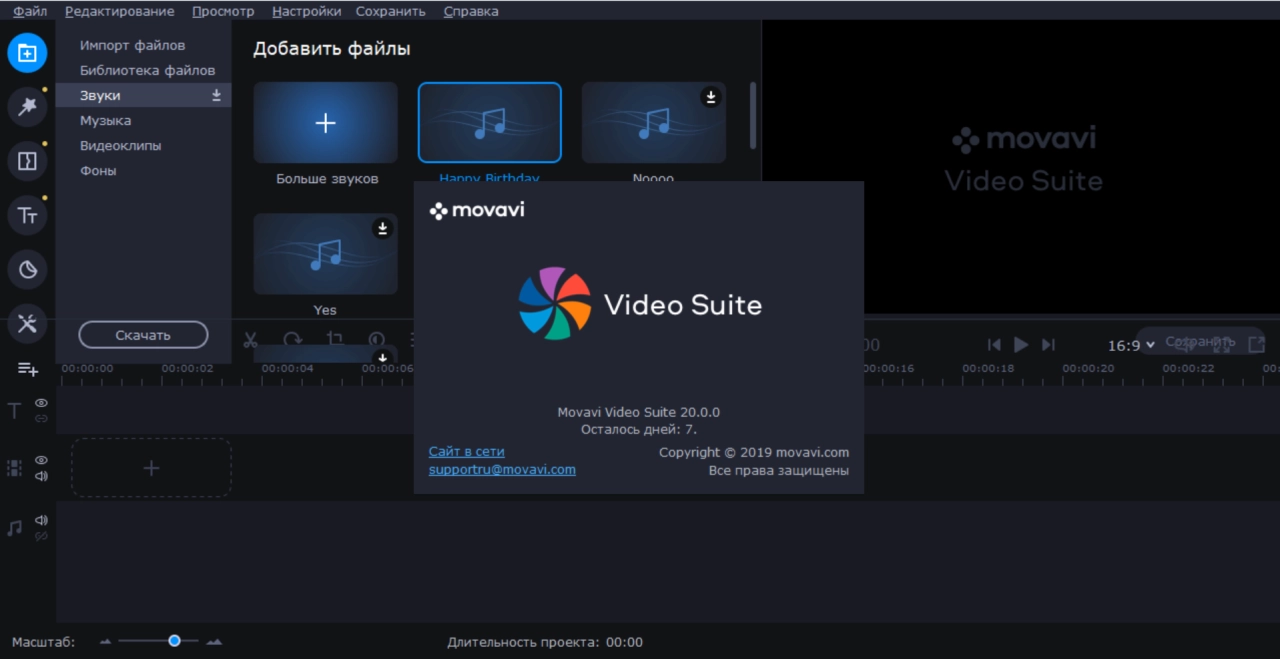Viewport: 1280px width, 659px height.
Task: Click the audio track music note icon
Action: tap(14, 527)
